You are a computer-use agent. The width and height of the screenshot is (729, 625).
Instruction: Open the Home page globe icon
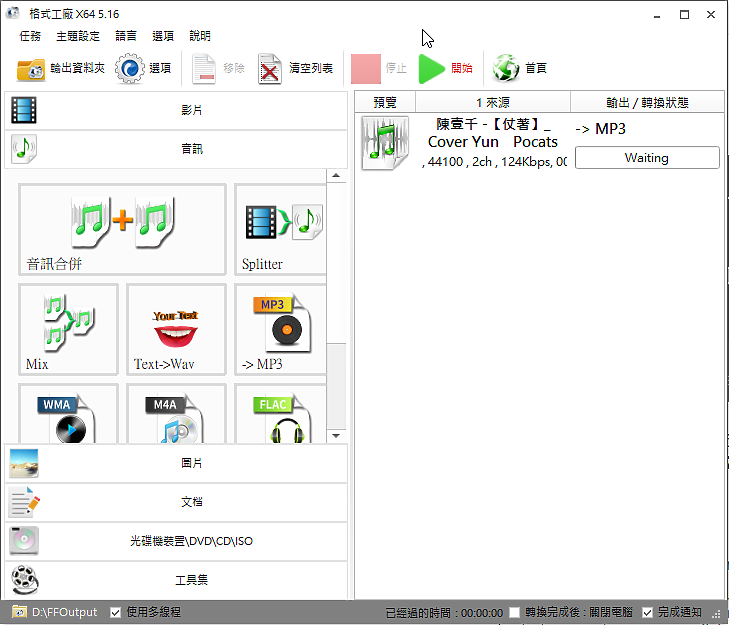coord(506,68)
